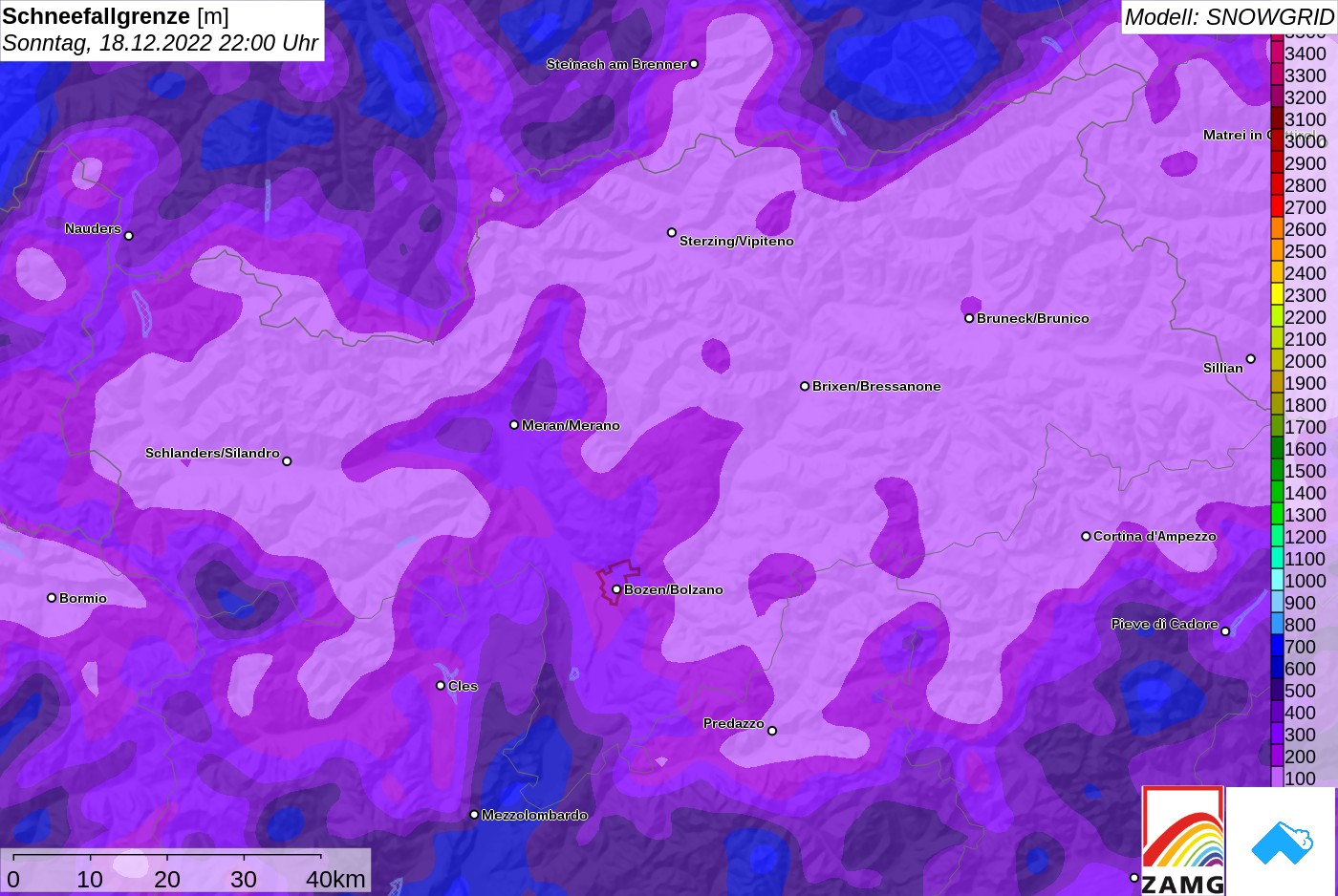This screenshot has height=896, width=1338.
Task: Click the yellow 2300 legend swatch
Action: [x=1277, y=295]
